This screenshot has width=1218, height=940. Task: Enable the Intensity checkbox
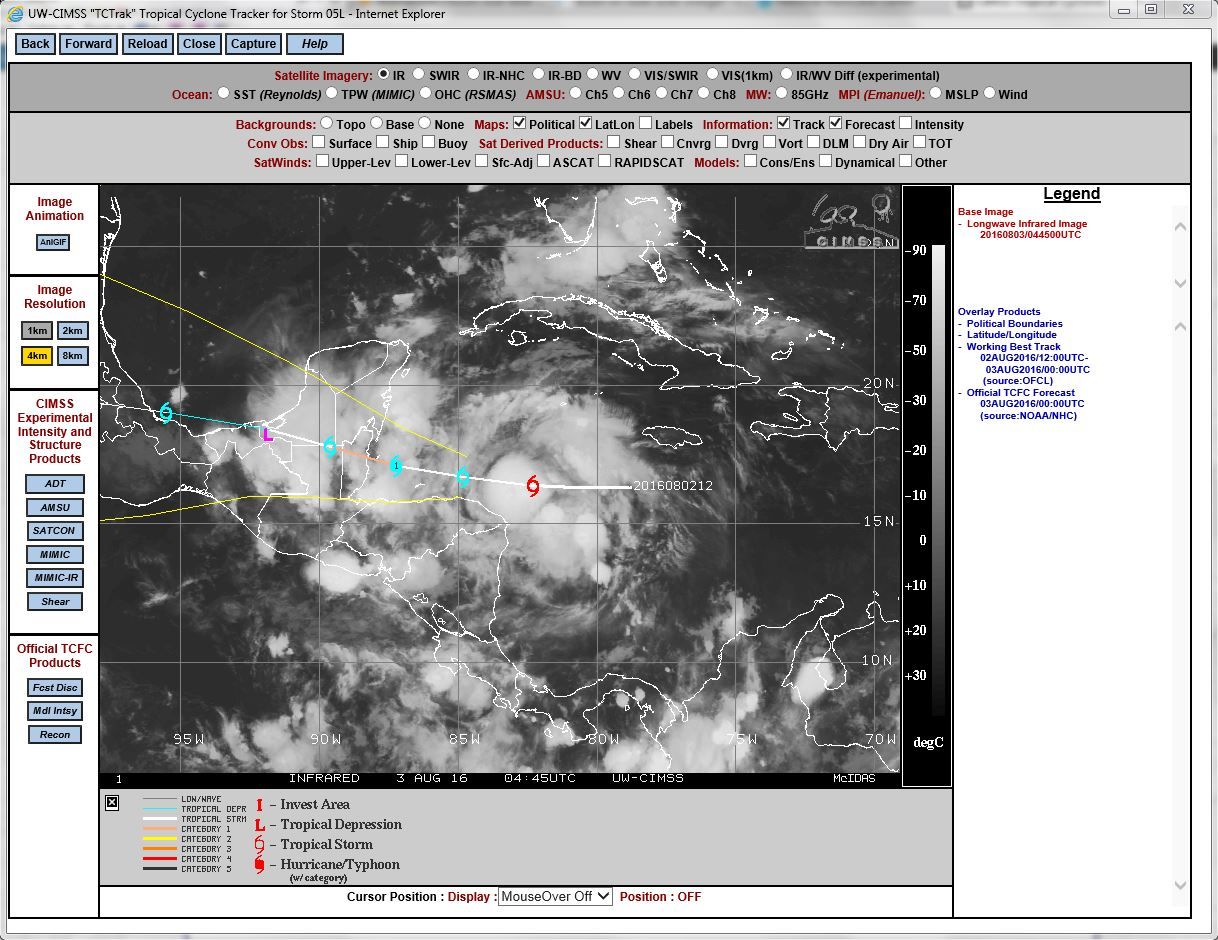click(905, 123)
